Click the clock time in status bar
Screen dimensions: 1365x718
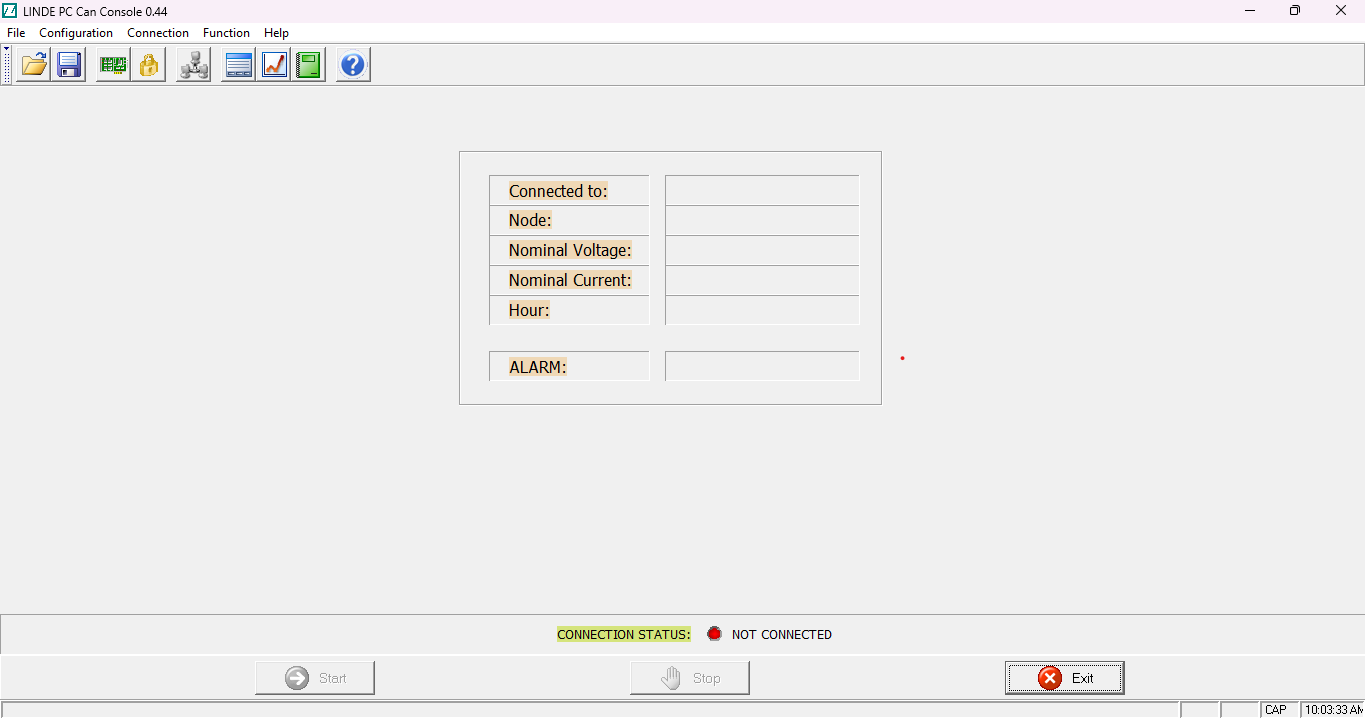(x=1334, y=710)
